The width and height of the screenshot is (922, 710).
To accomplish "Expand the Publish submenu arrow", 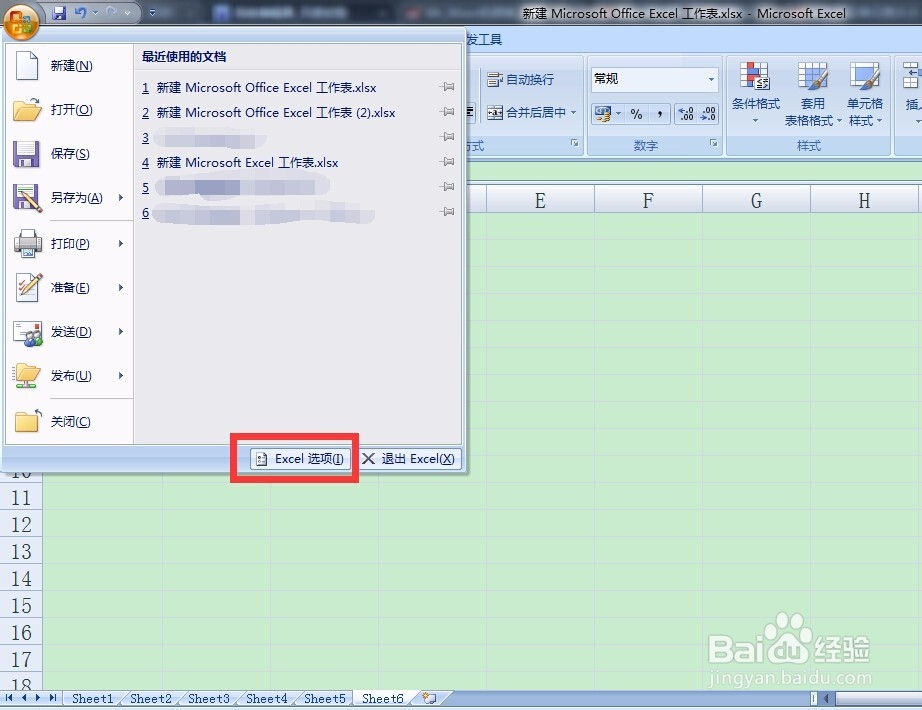I will tap(121, 375).
